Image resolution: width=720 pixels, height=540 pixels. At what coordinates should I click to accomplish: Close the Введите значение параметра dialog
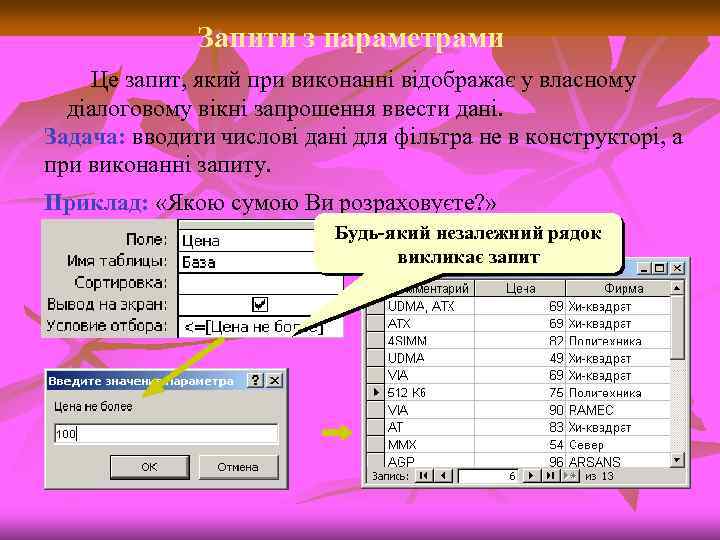pyautogui.click(x=274, y=380)
